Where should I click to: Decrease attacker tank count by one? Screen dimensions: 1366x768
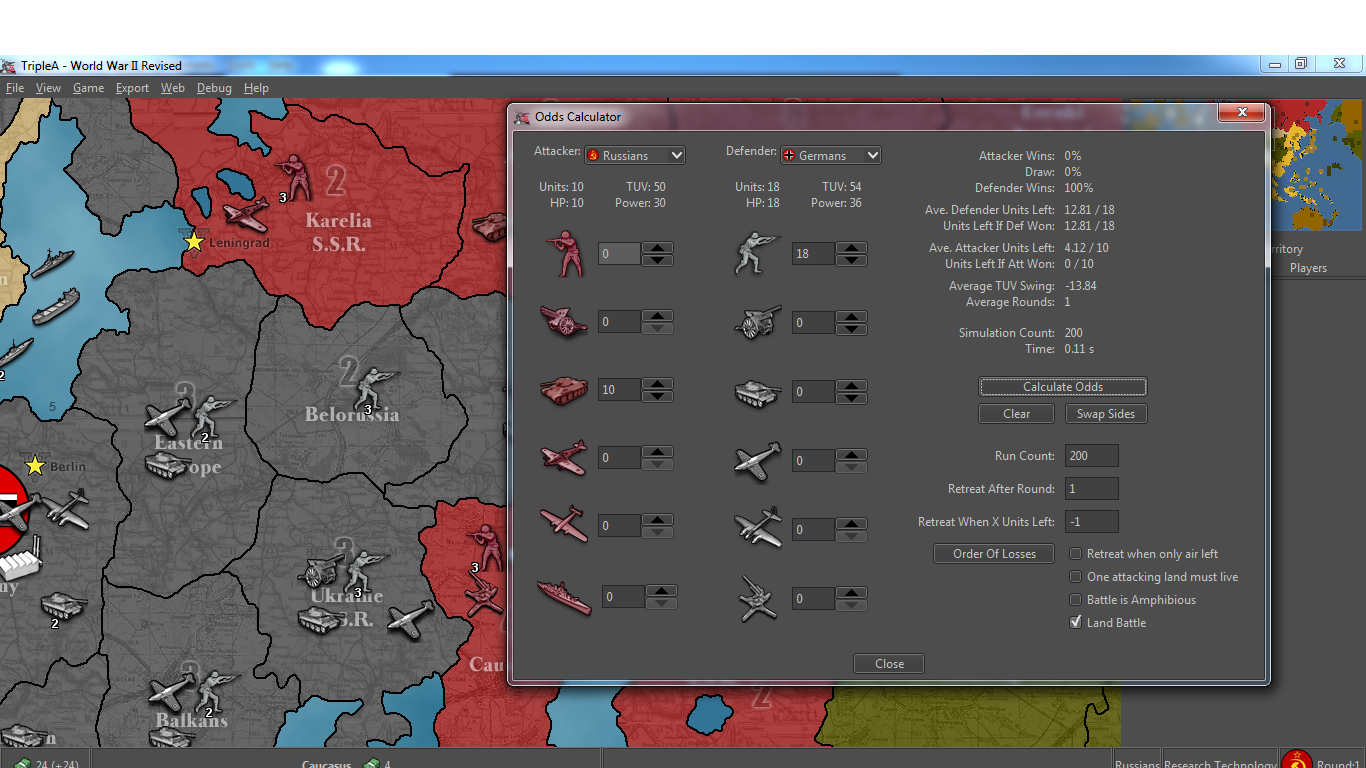coord(657,395)
